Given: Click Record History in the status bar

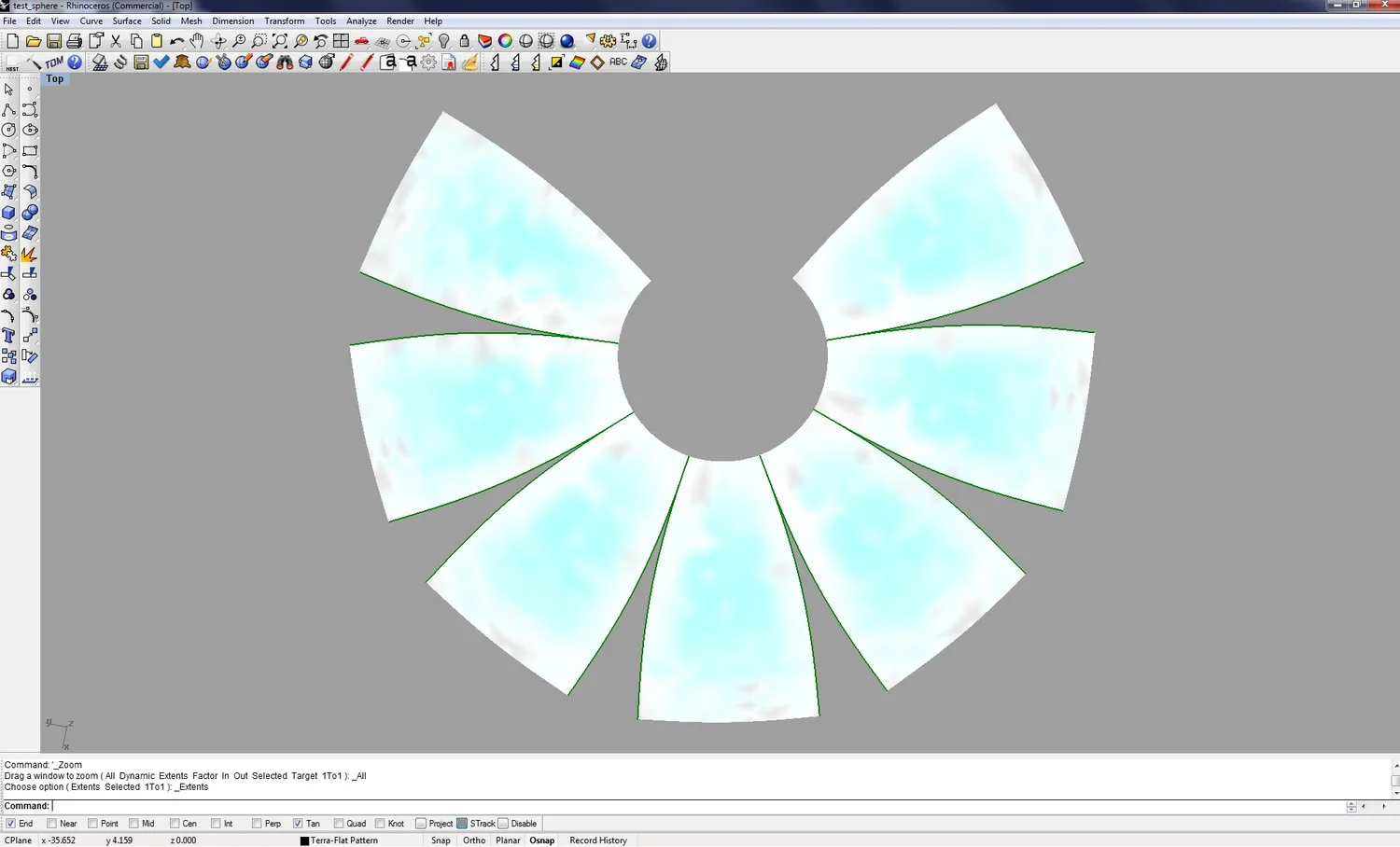Looking at the screenshot, I should (x=597, y=840).
